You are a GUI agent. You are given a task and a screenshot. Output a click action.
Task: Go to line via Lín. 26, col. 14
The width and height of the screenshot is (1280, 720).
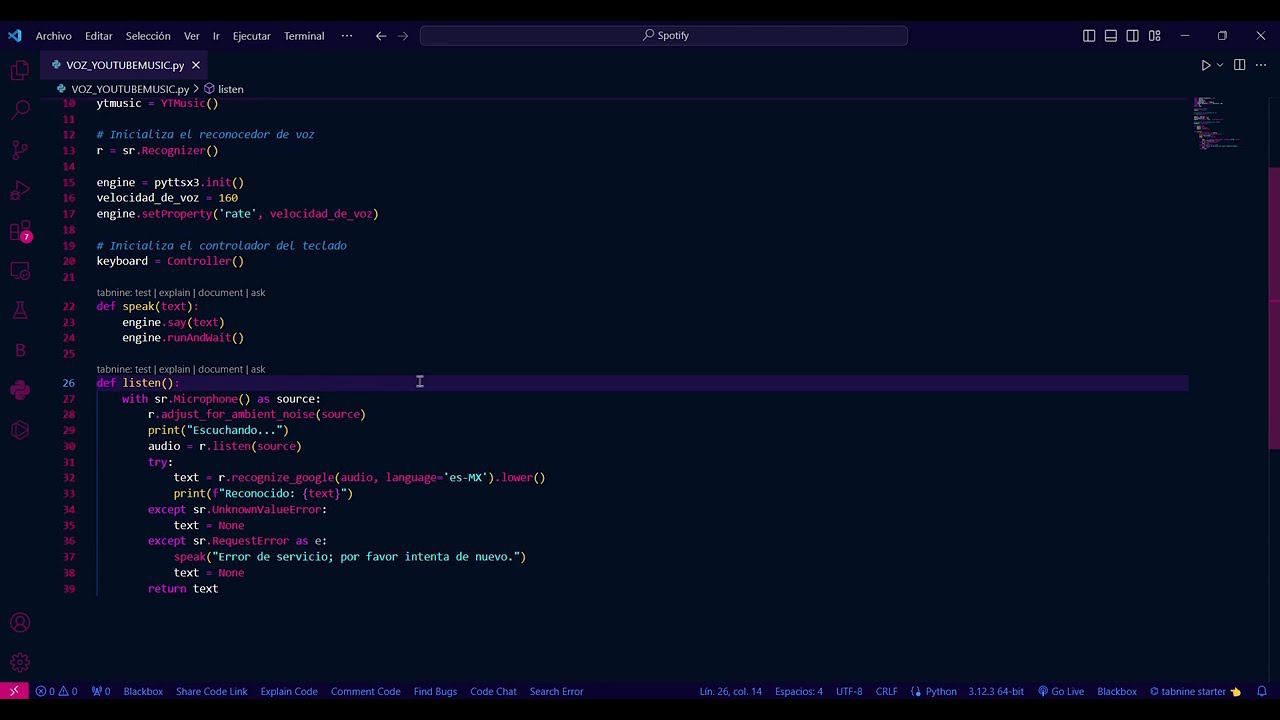point(730,691)
